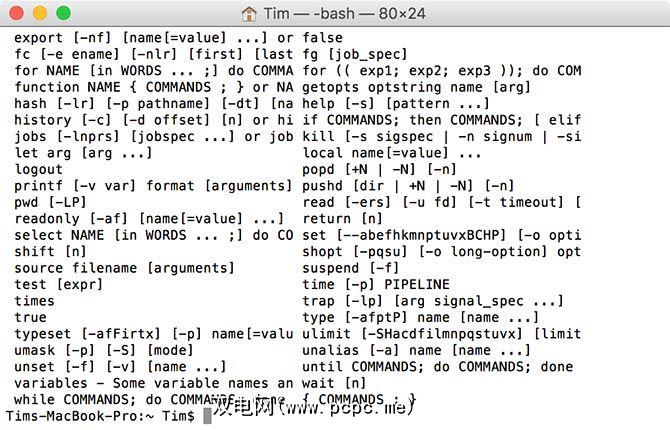Image resolution: width=670 pixels, height=430 pixels.
Task: Click the 'unalias [-a] name [name ...]' line
Action: pos(417,349)
